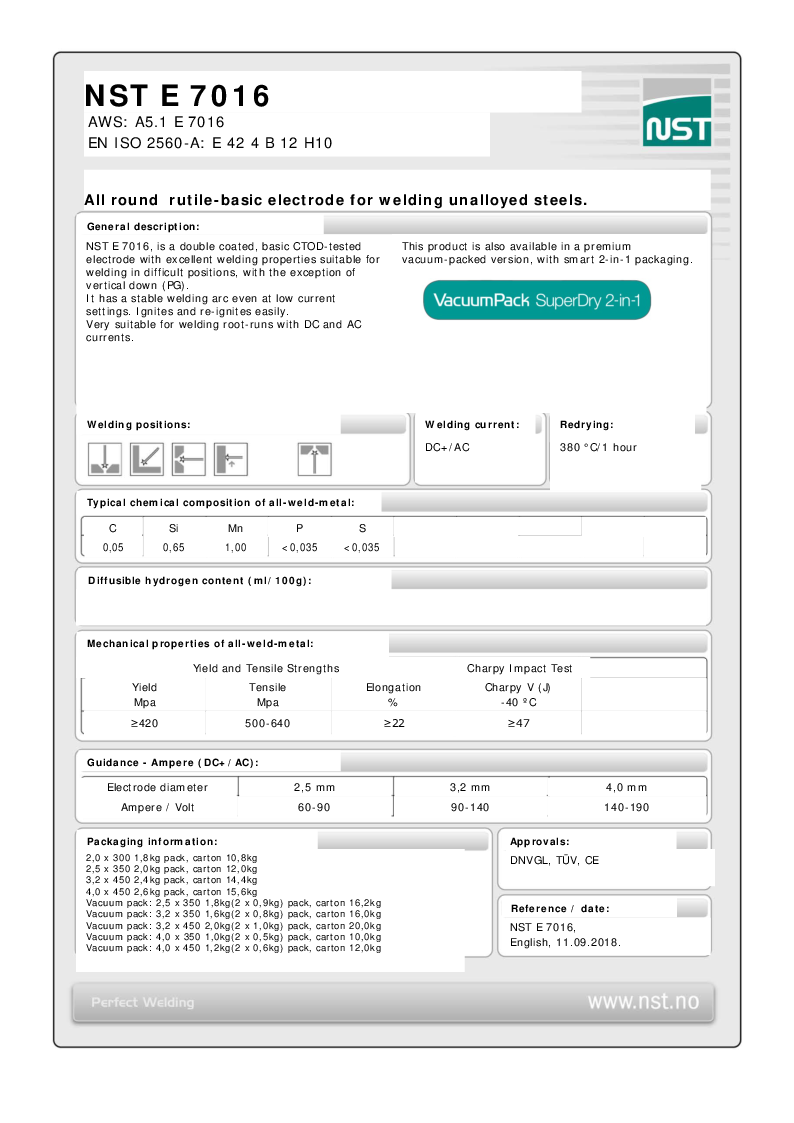The width and height of the screenshot is (794, 1123).
Task: Click the silicon value 0,65
Action: click(173, 548)
